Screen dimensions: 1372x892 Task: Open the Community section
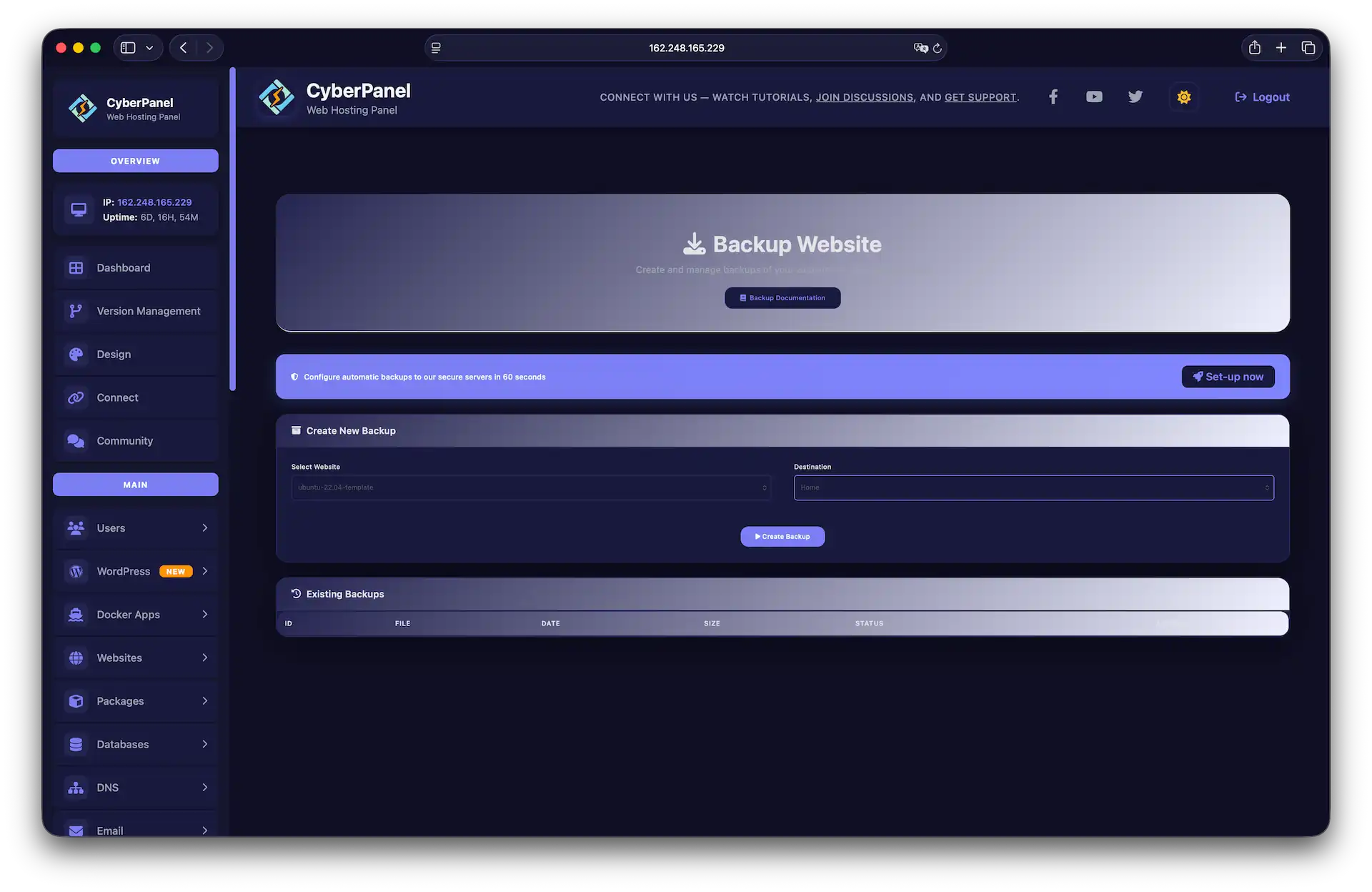125,440
